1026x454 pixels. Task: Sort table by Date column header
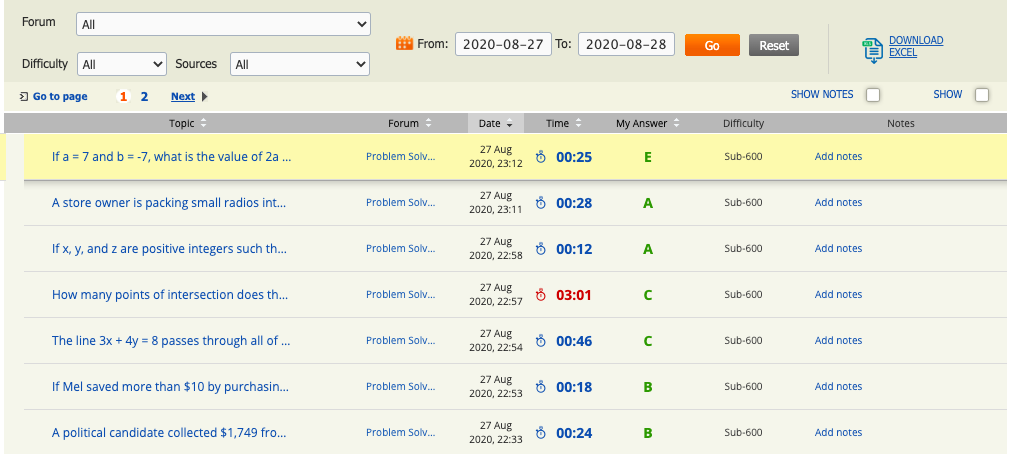[495, 124]
